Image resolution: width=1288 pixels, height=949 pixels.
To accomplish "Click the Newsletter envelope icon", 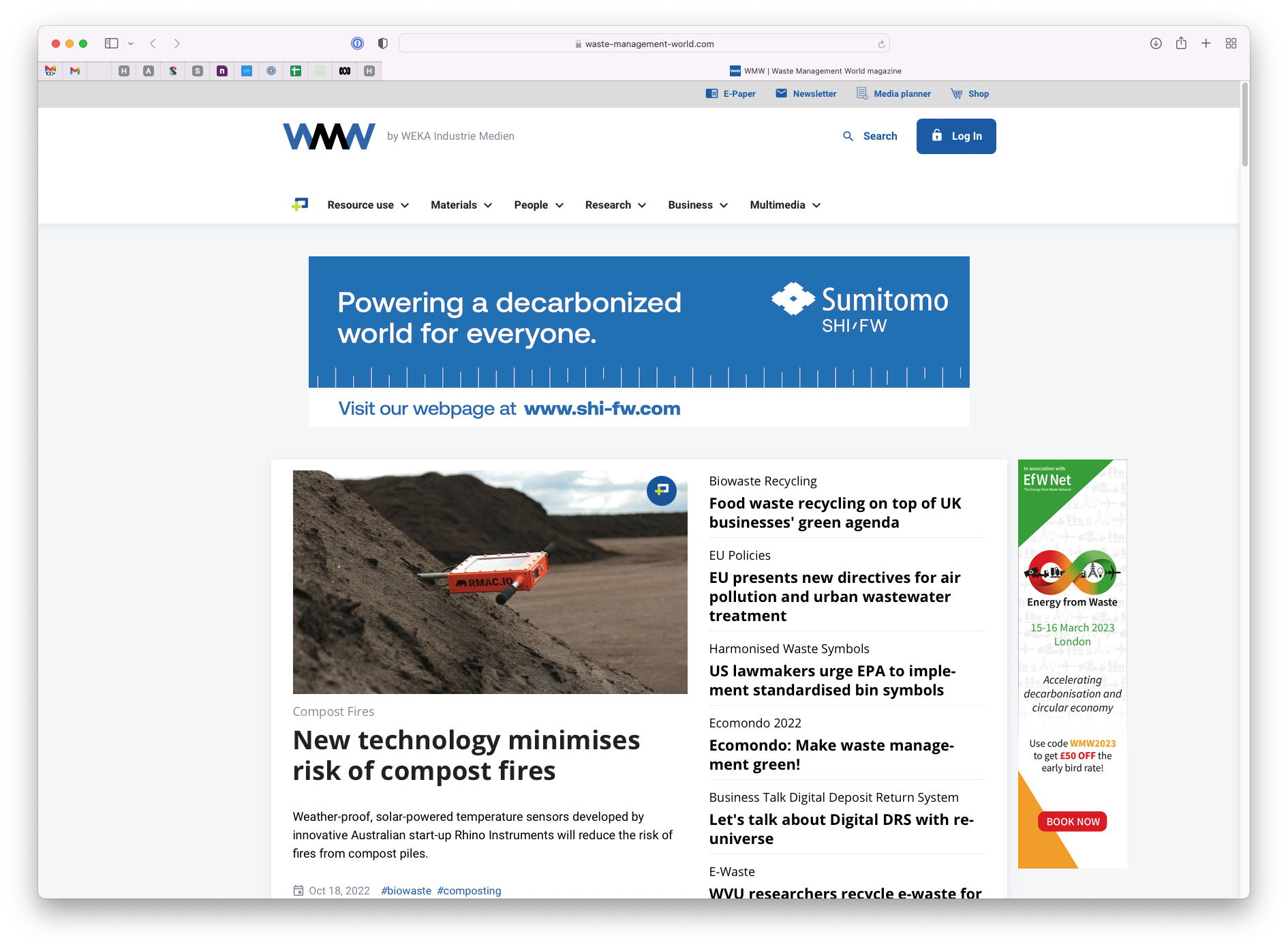I will pyautogui.click(x=781, y=93).
